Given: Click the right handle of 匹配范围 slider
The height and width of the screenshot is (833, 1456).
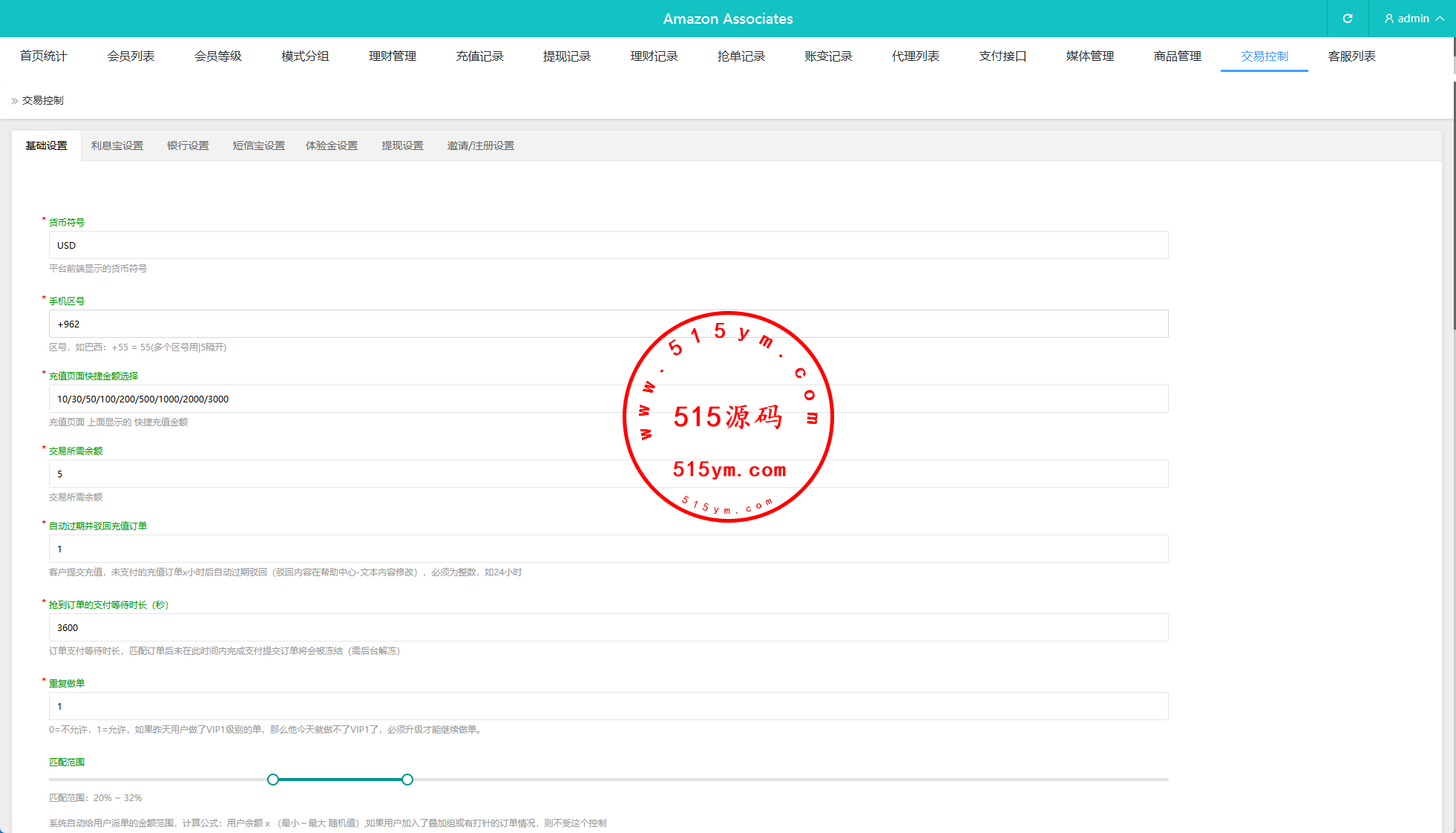Looking at the screenshot, I should click(x=407, y=780).
